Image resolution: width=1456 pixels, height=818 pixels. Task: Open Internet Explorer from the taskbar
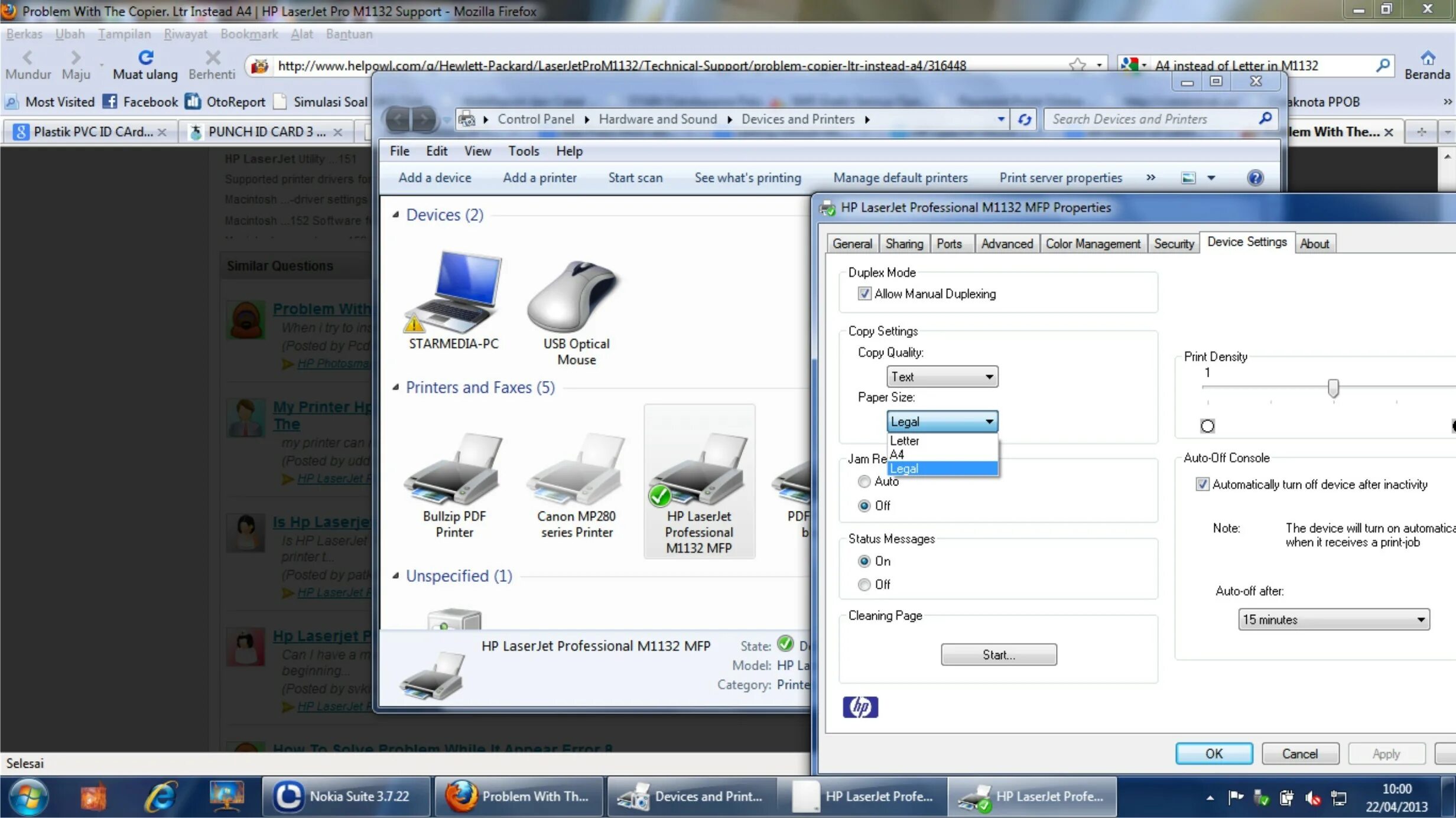(x=160, y=796)
